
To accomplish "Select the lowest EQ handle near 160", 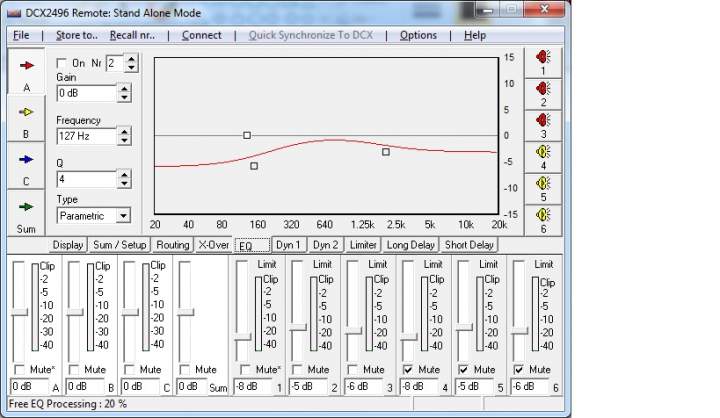I will point(254,166).
